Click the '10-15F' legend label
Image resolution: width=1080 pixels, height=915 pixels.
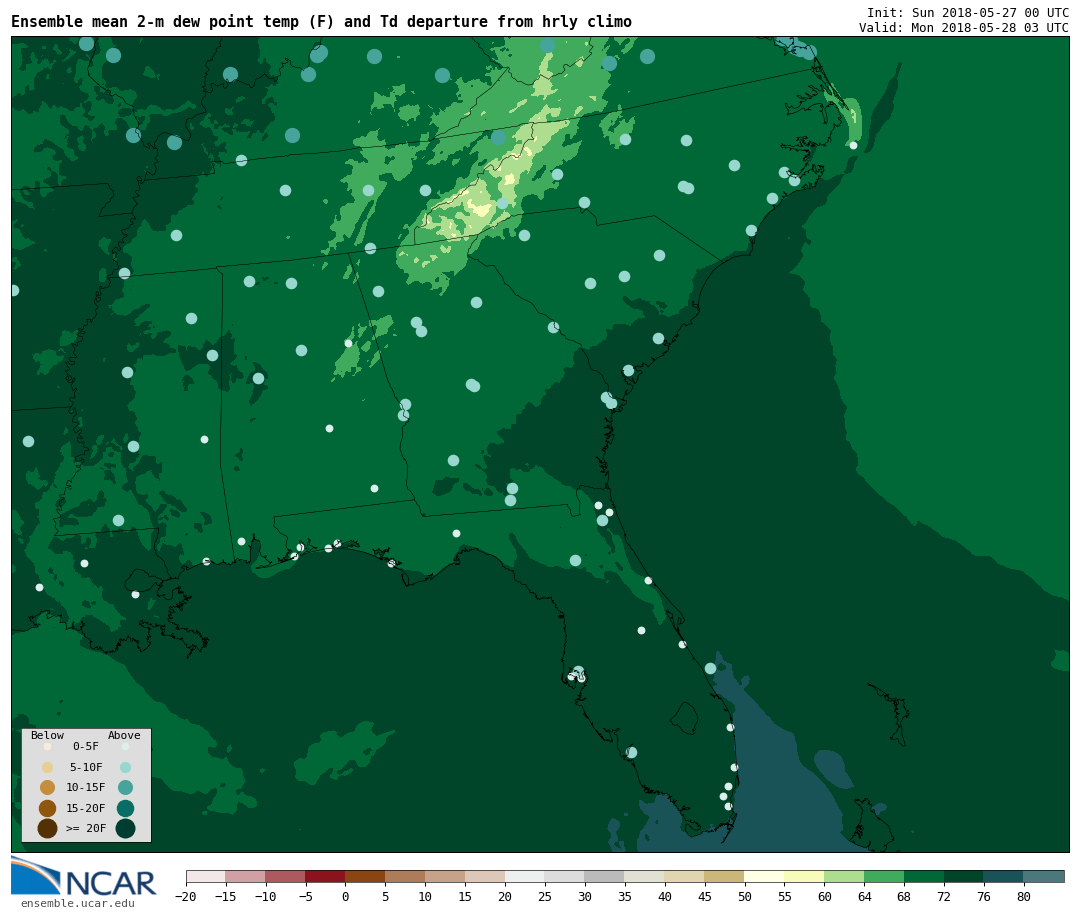pos(86,787)
